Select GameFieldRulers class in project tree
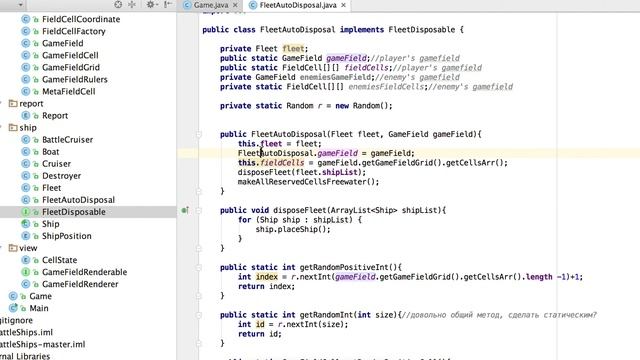The image size is (640, 360). point(75,80)
